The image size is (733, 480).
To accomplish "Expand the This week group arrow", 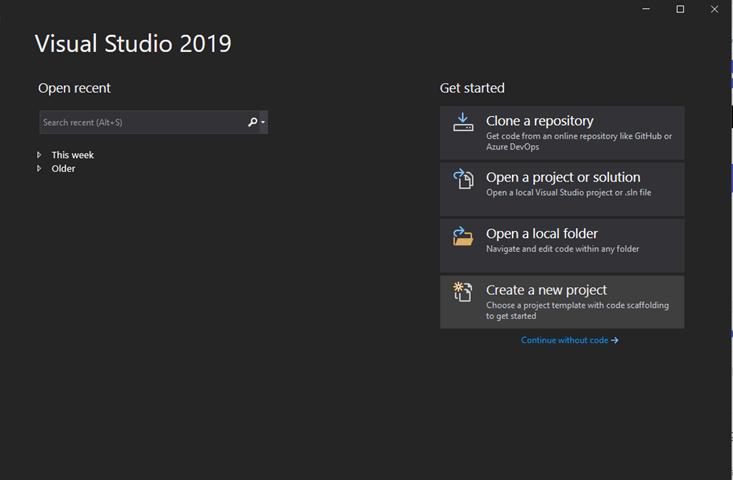I will click(39, 155).
